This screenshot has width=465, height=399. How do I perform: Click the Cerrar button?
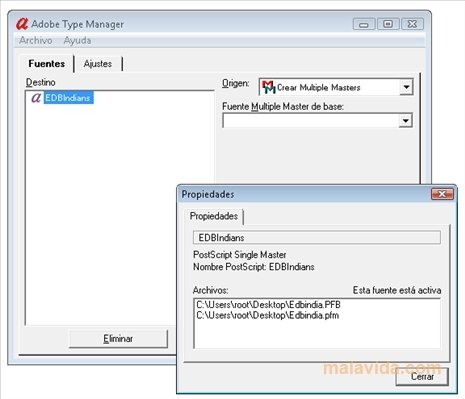tap(422, 377)
